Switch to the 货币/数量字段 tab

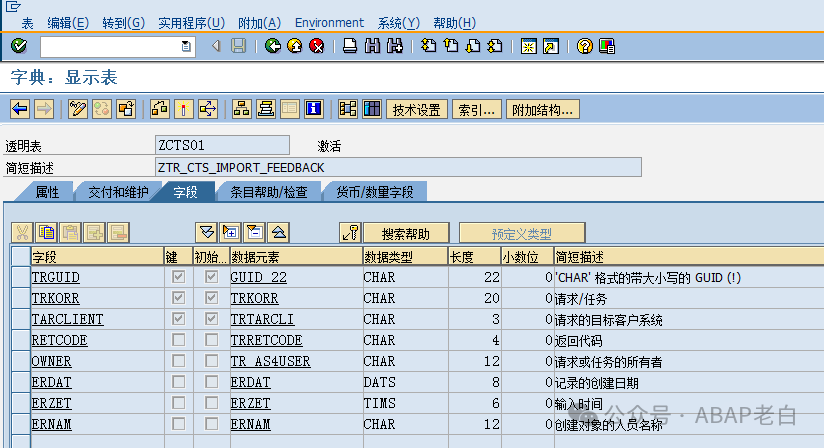(x=375, y=192)
